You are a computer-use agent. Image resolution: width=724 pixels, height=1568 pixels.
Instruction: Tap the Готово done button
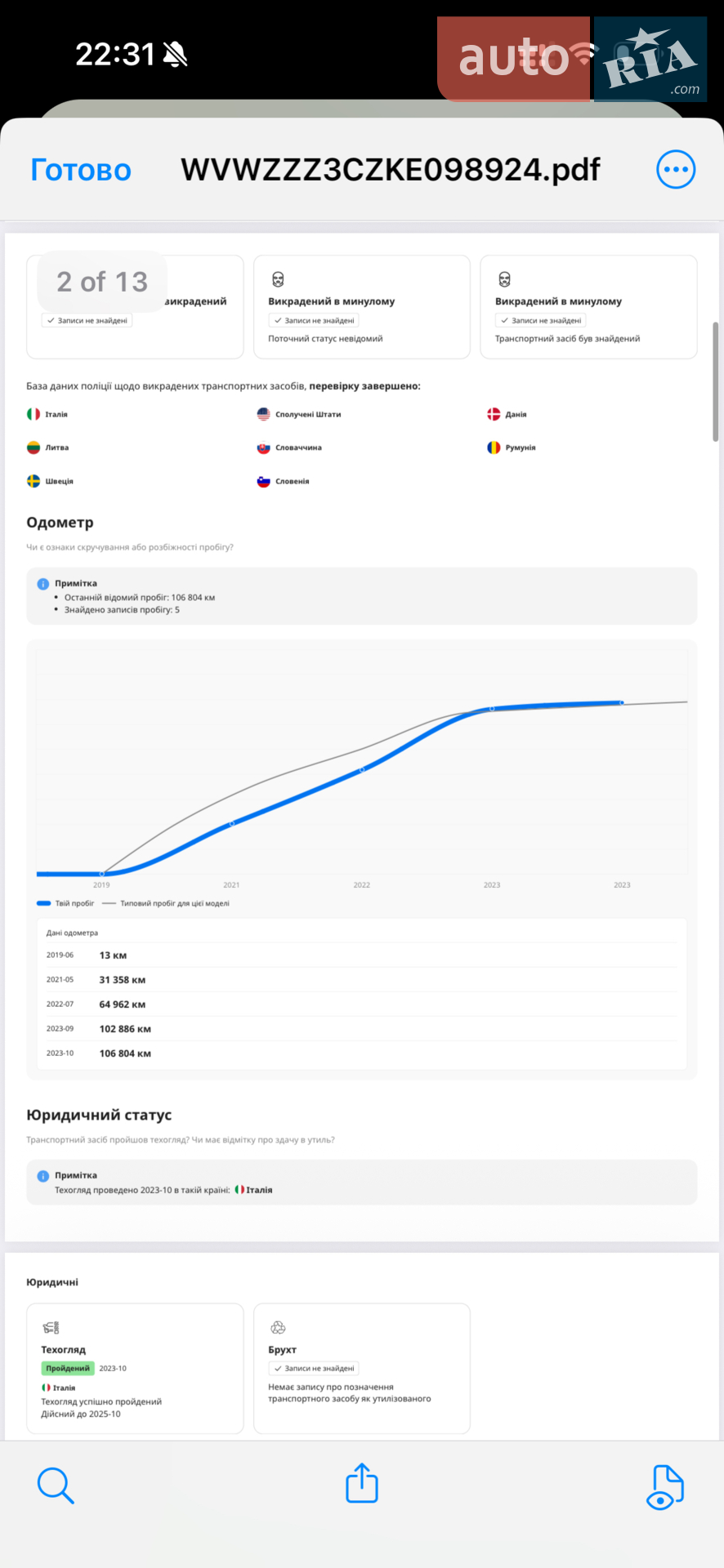coord(81,170)
